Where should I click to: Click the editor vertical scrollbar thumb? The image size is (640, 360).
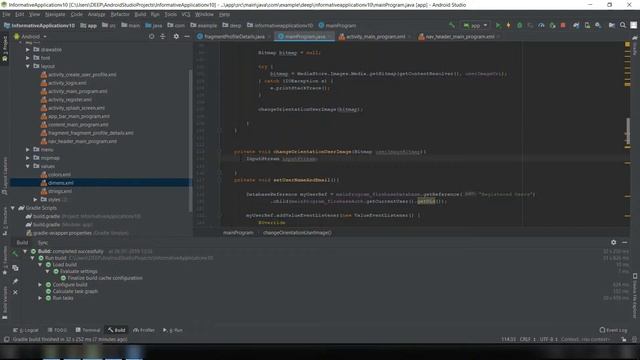click(628, 131)
